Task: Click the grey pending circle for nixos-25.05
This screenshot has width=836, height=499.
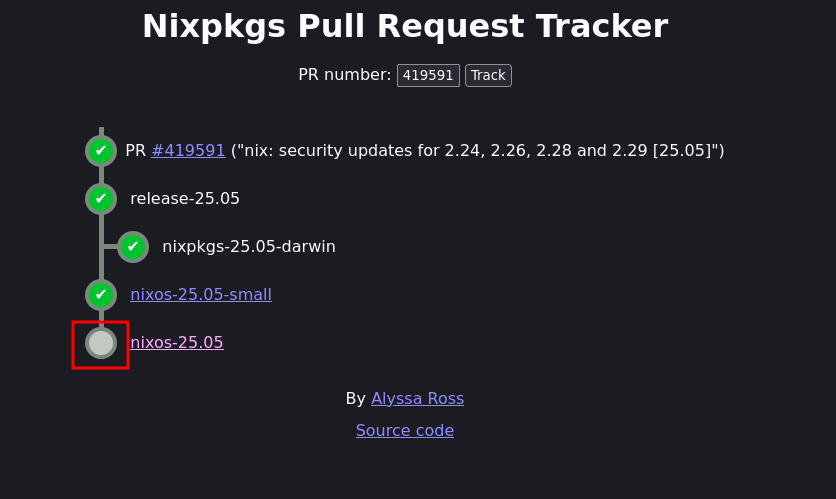Action: coord(101,343)
